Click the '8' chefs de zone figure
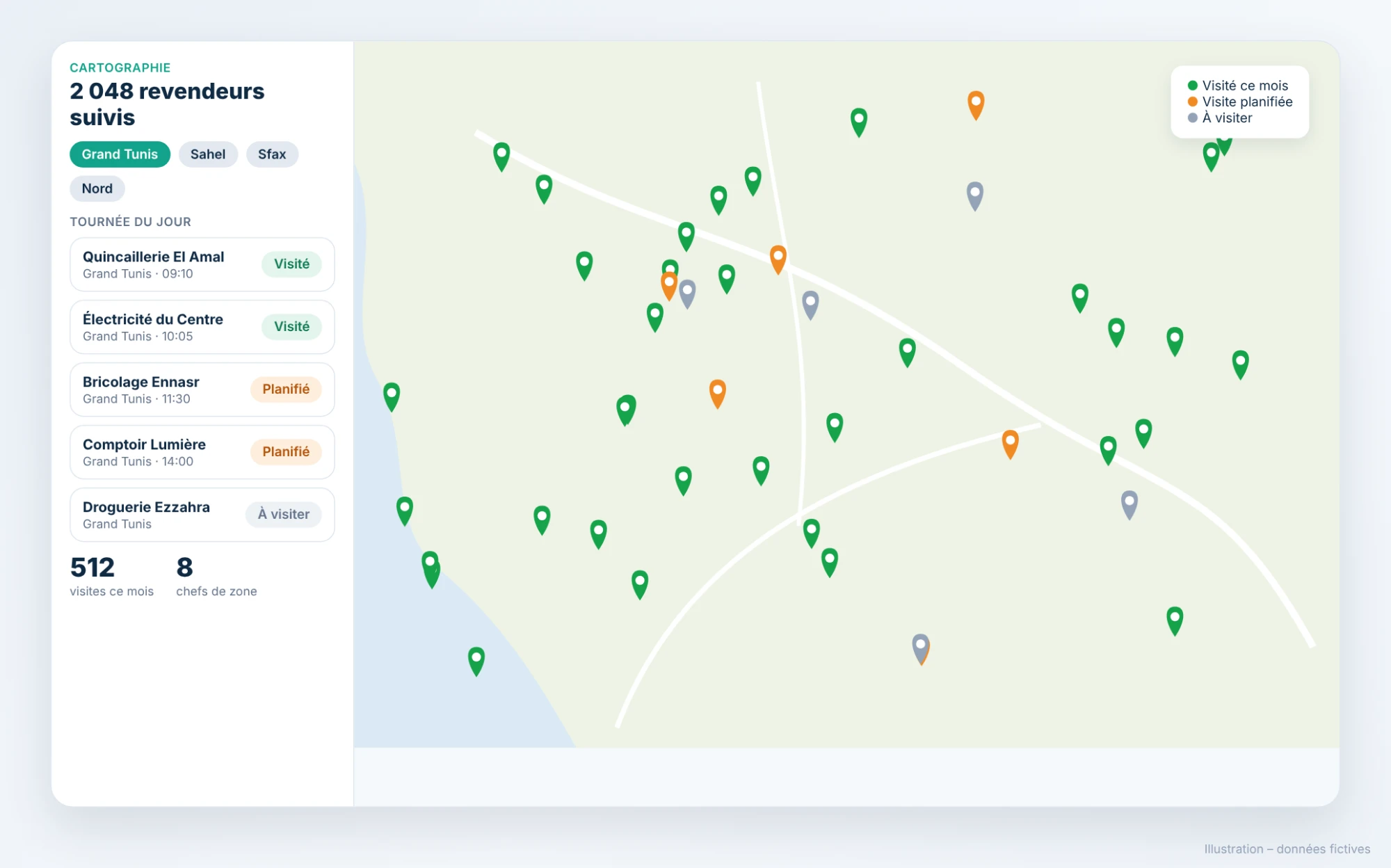 [184, 568]
